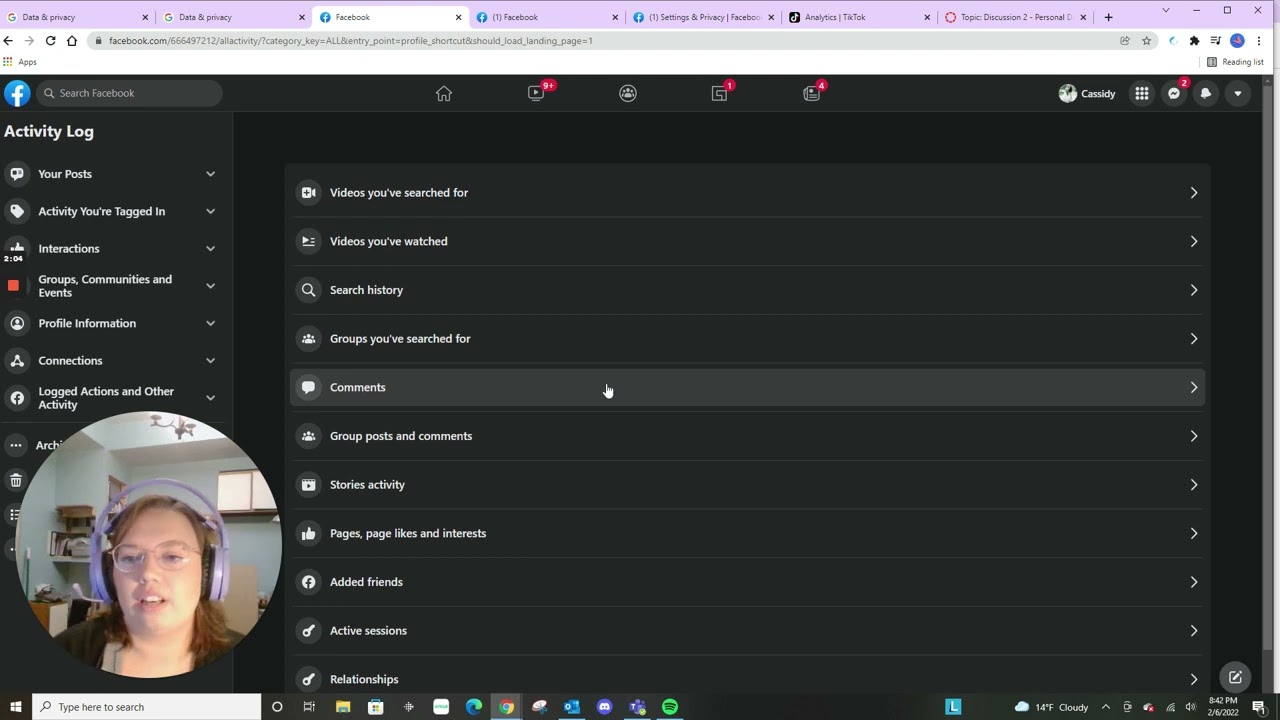Screen dimensions: 1280x720
Task: Open the Account dropdown arrow in header
Action: click(1238, 93)
